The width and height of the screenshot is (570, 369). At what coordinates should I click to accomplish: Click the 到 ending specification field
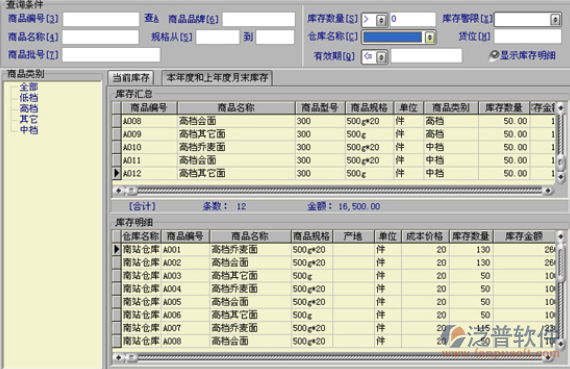pos(275,37)
